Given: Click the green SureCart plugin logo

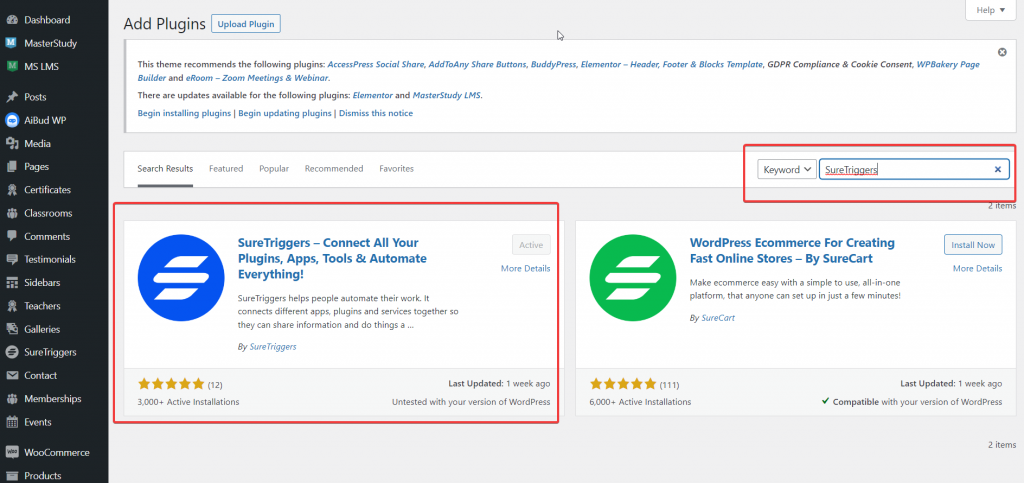Looking at the screenshot, I should [633, 278].
